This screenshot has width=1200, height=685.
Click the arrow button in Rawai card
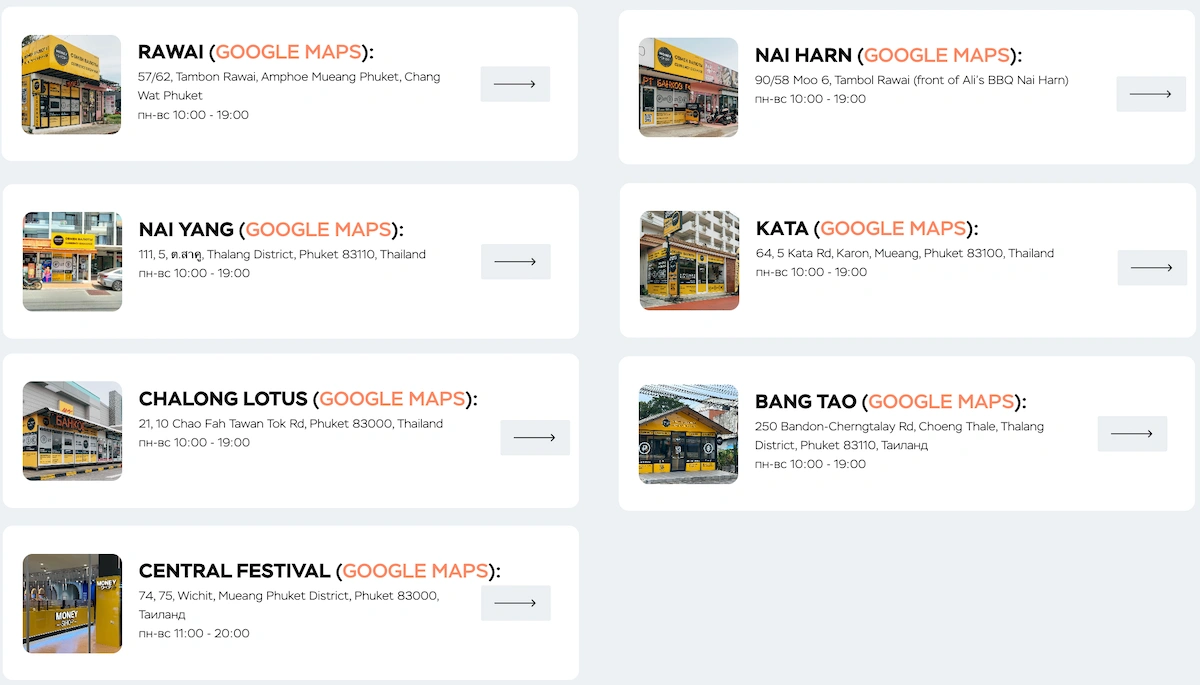tap(515, 84)
